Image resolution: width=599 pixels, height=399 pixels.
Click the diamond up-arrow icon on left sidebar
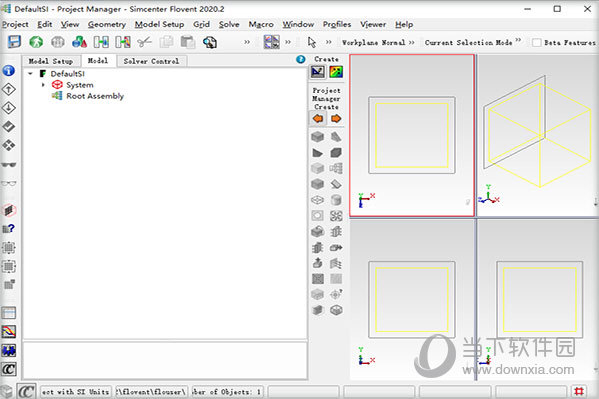coord(8,89)
